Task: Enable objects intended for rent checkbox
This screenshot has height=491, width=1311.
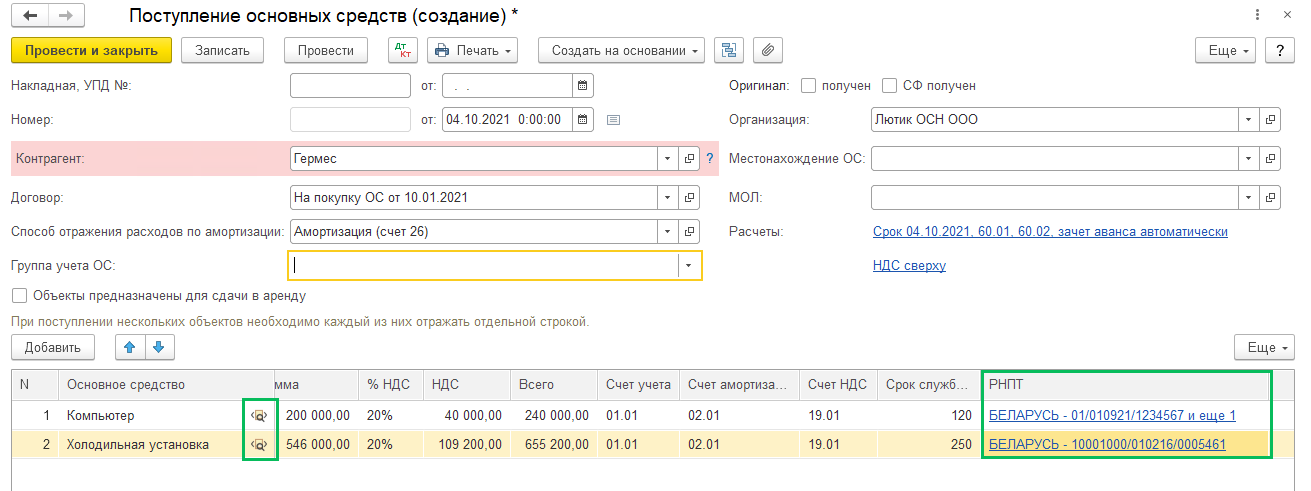Action: point(18,296)
